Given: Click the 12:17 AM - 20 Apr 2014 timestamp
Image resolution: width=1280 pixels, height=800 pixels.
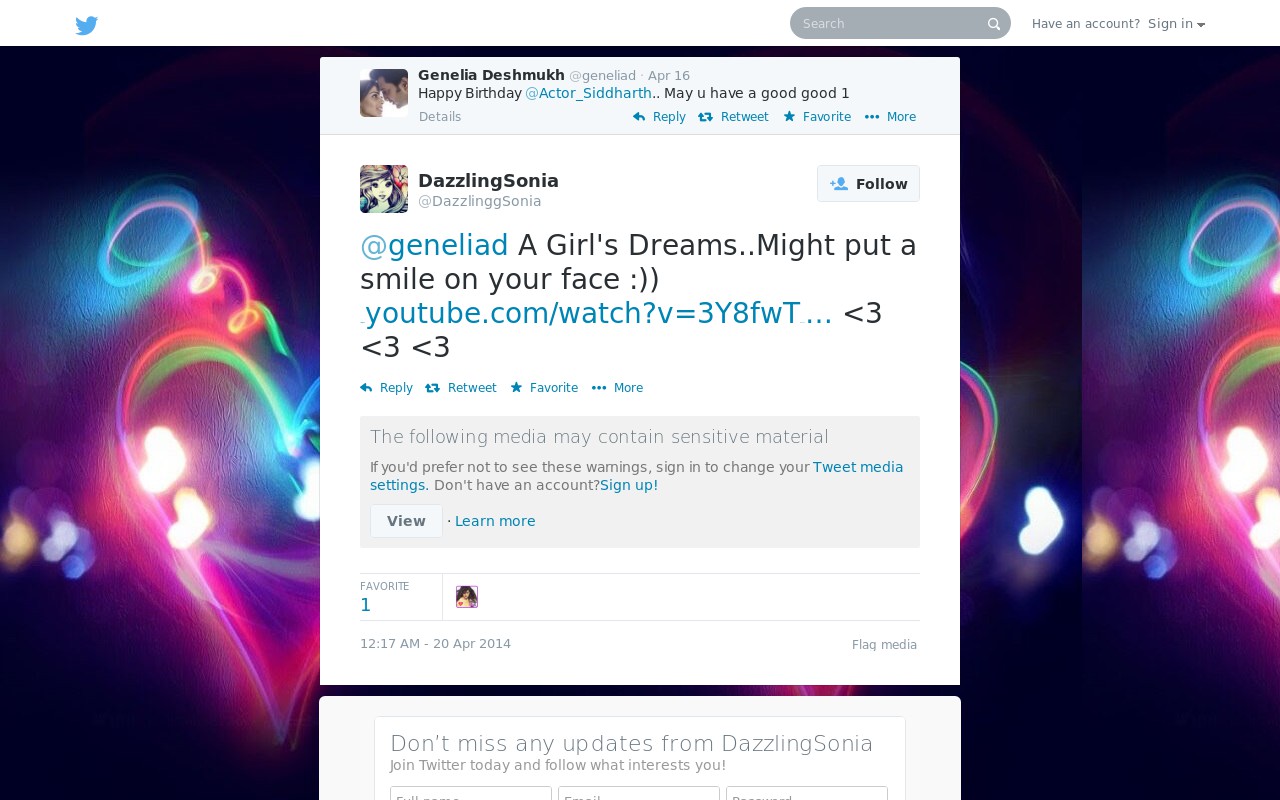Looking at the screenshot, I should point(435,644).
